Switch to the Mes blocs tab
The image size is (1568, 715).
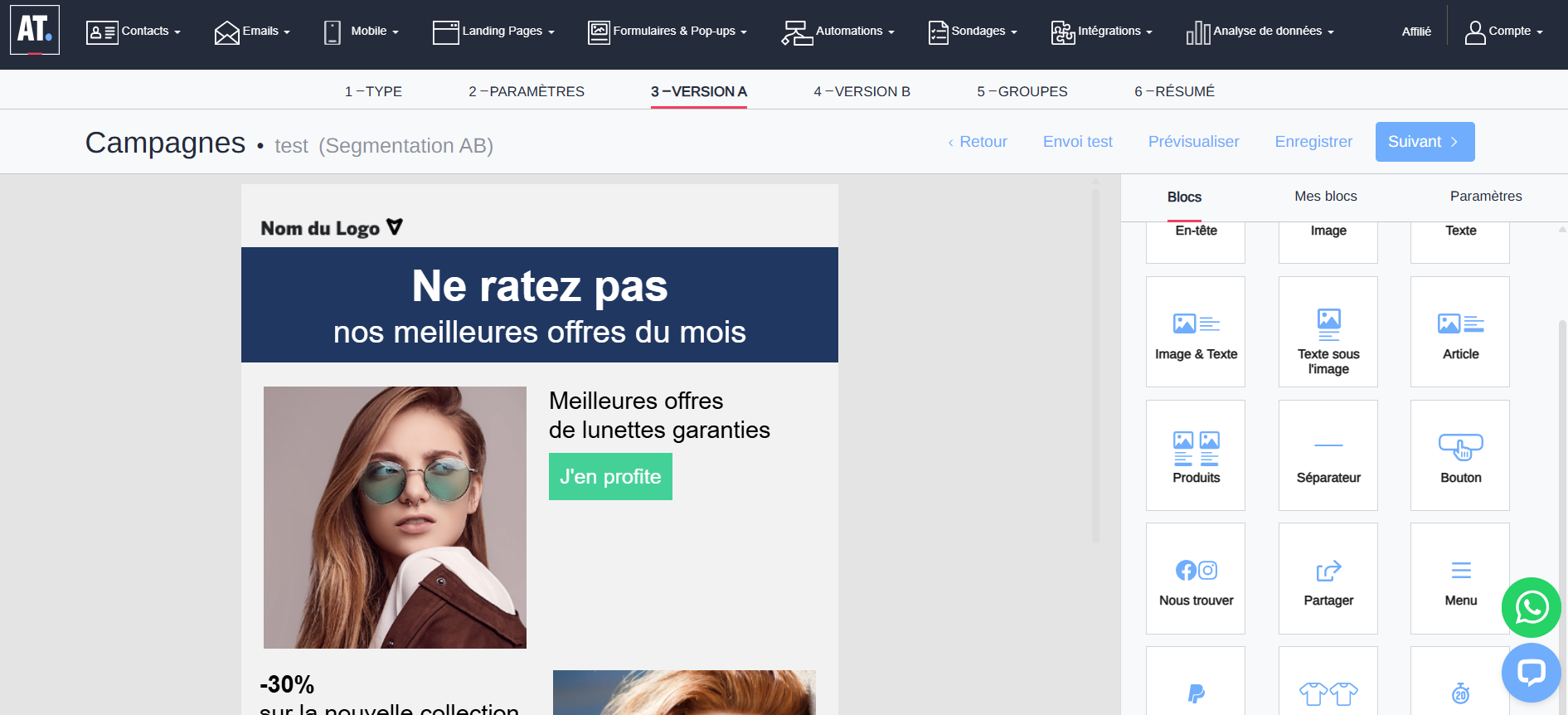coord(1326,197)
